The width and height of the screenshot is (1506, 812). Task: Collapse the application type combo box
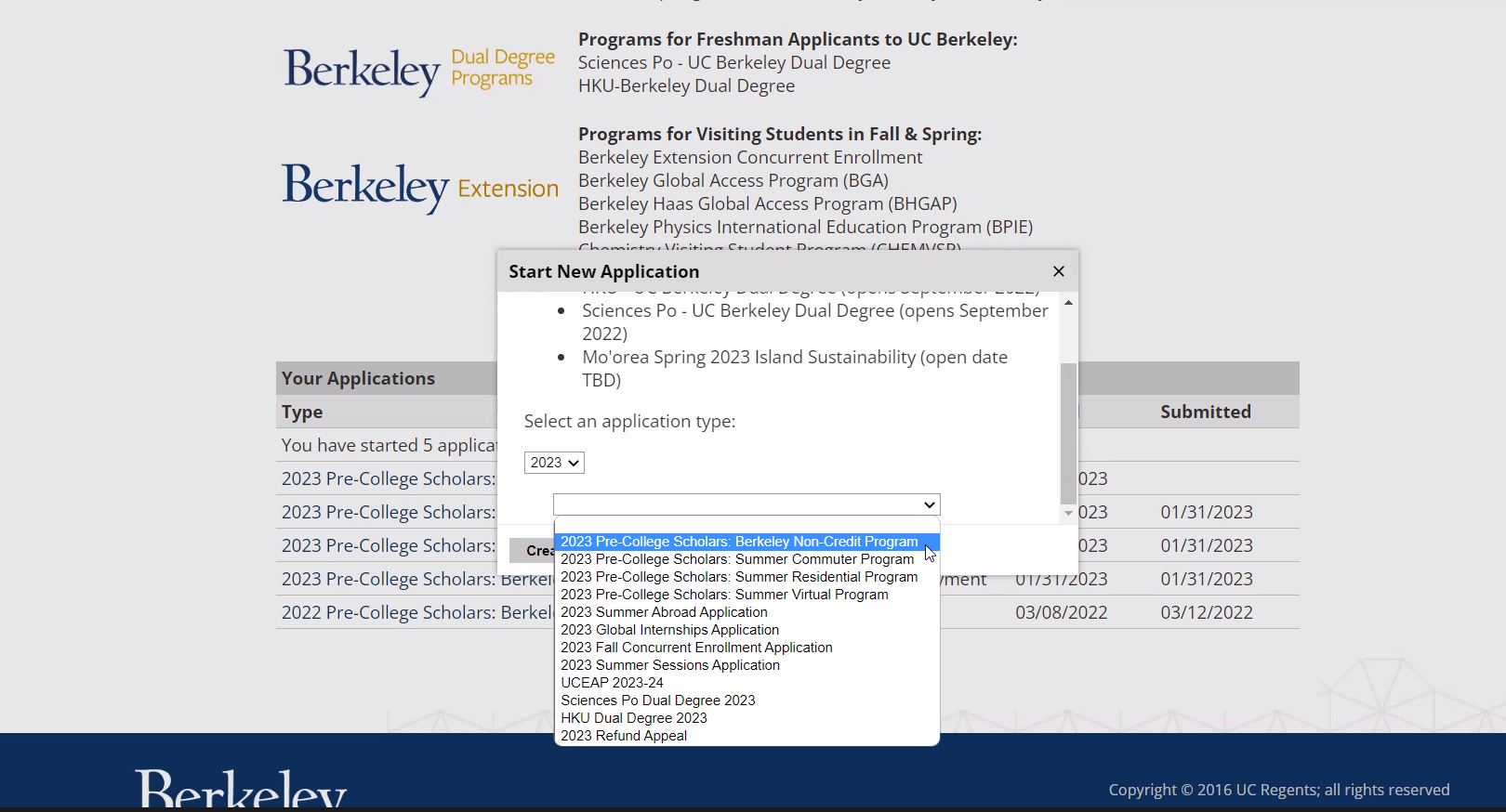(x=746, y=504)
